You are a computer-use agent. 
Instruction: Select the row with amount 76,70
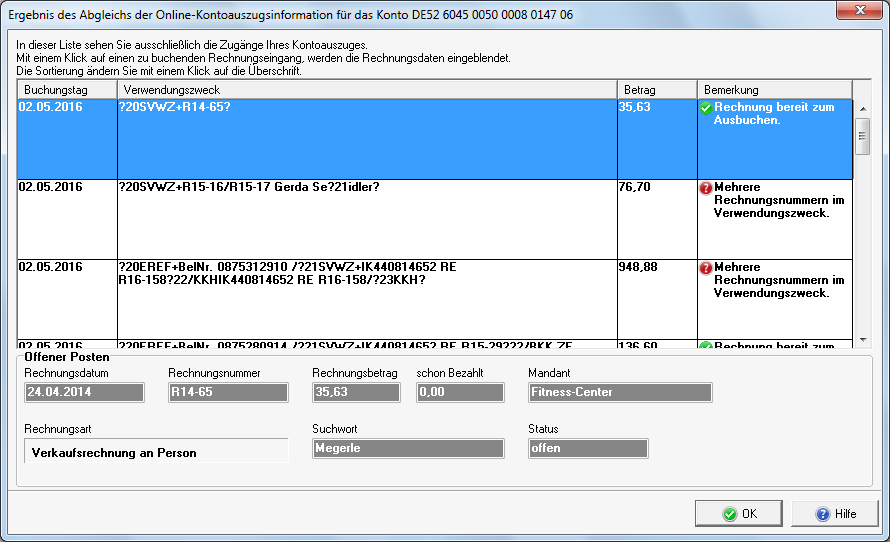click(x=366, y=218)
